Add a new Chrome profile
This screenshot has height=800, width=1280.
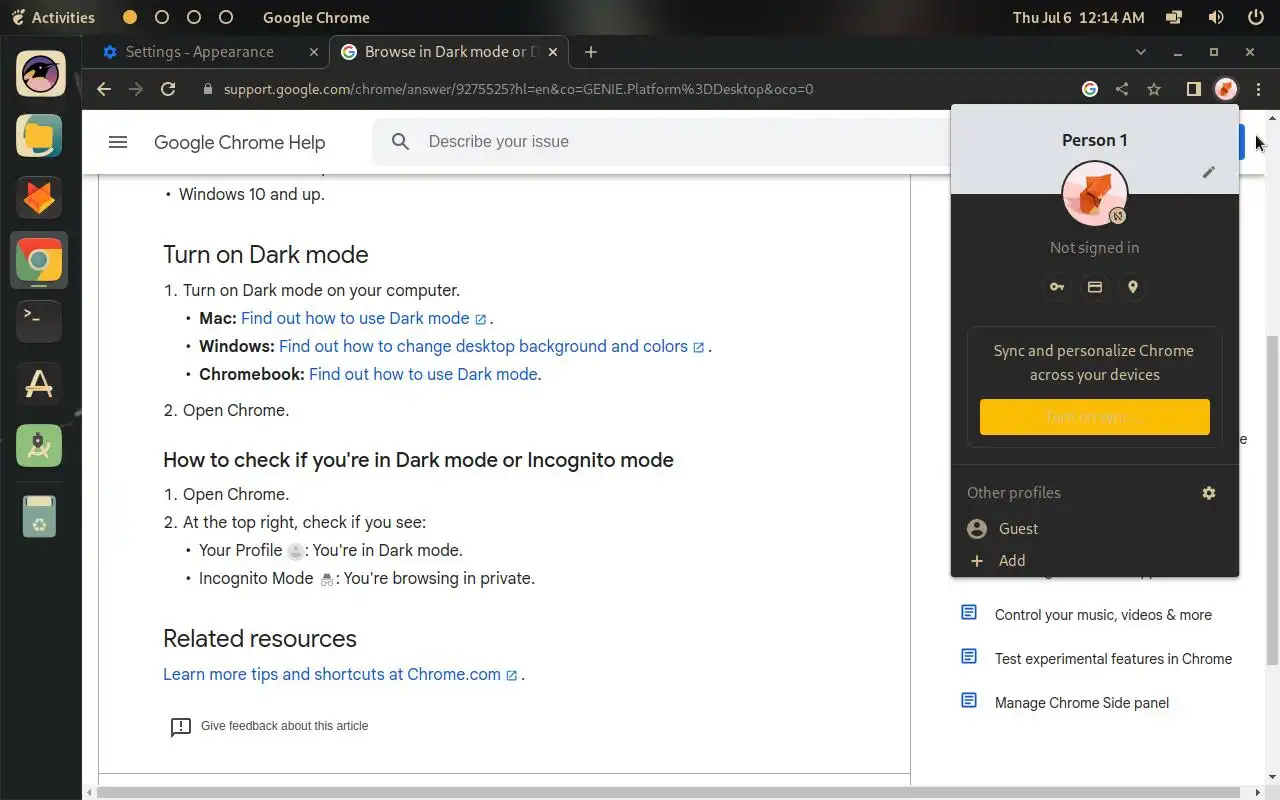[x=1094, y=561]
